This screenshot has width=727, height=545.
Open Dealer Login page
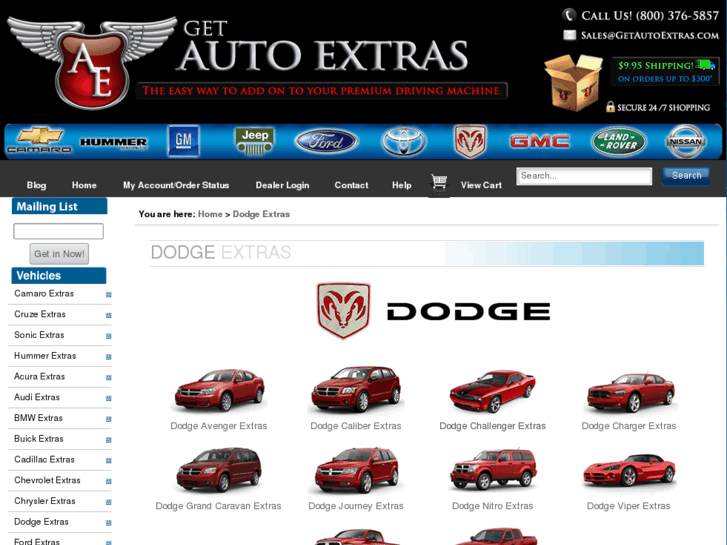pos(282,185)
